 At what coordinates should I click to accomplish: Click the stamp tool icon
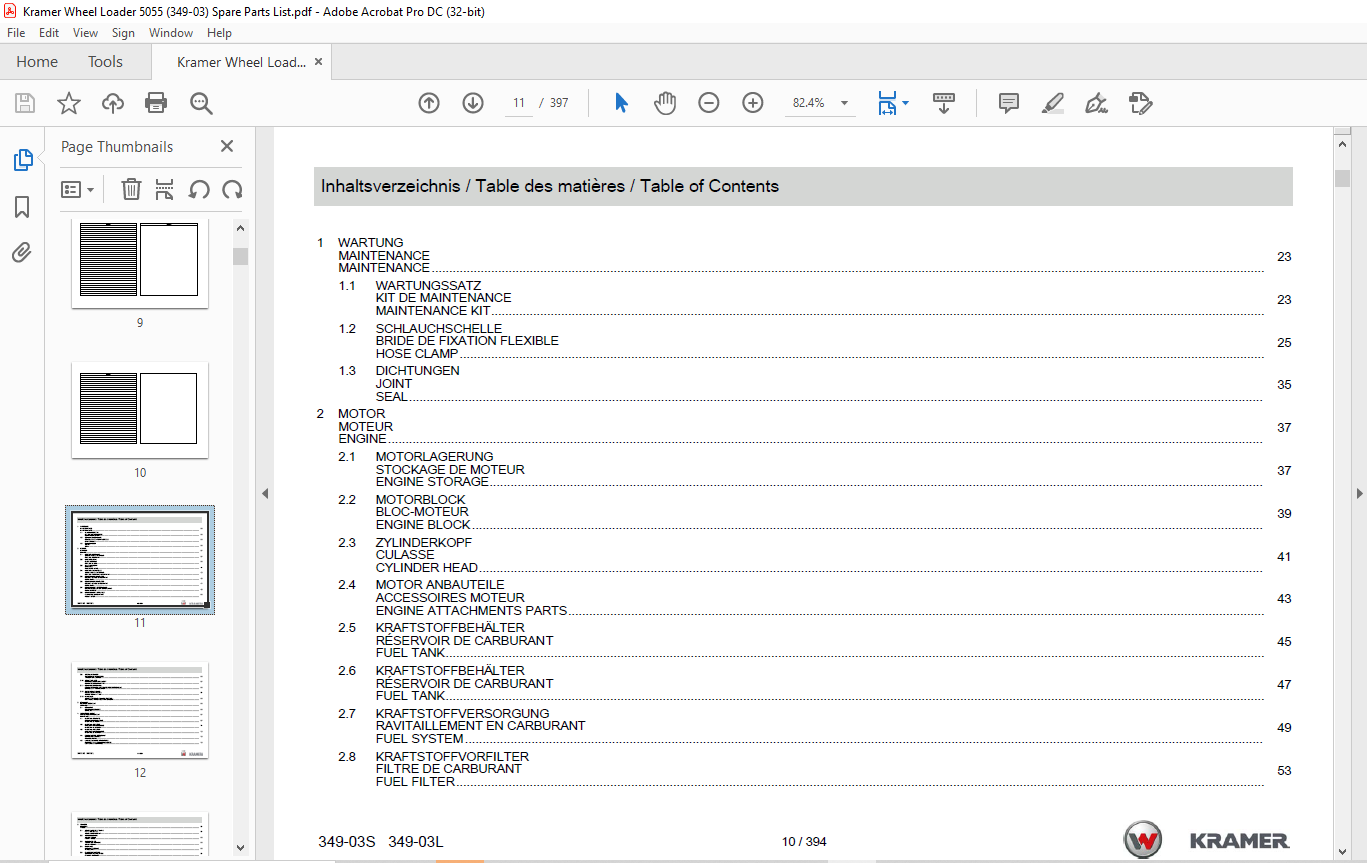coord(1140,103)
